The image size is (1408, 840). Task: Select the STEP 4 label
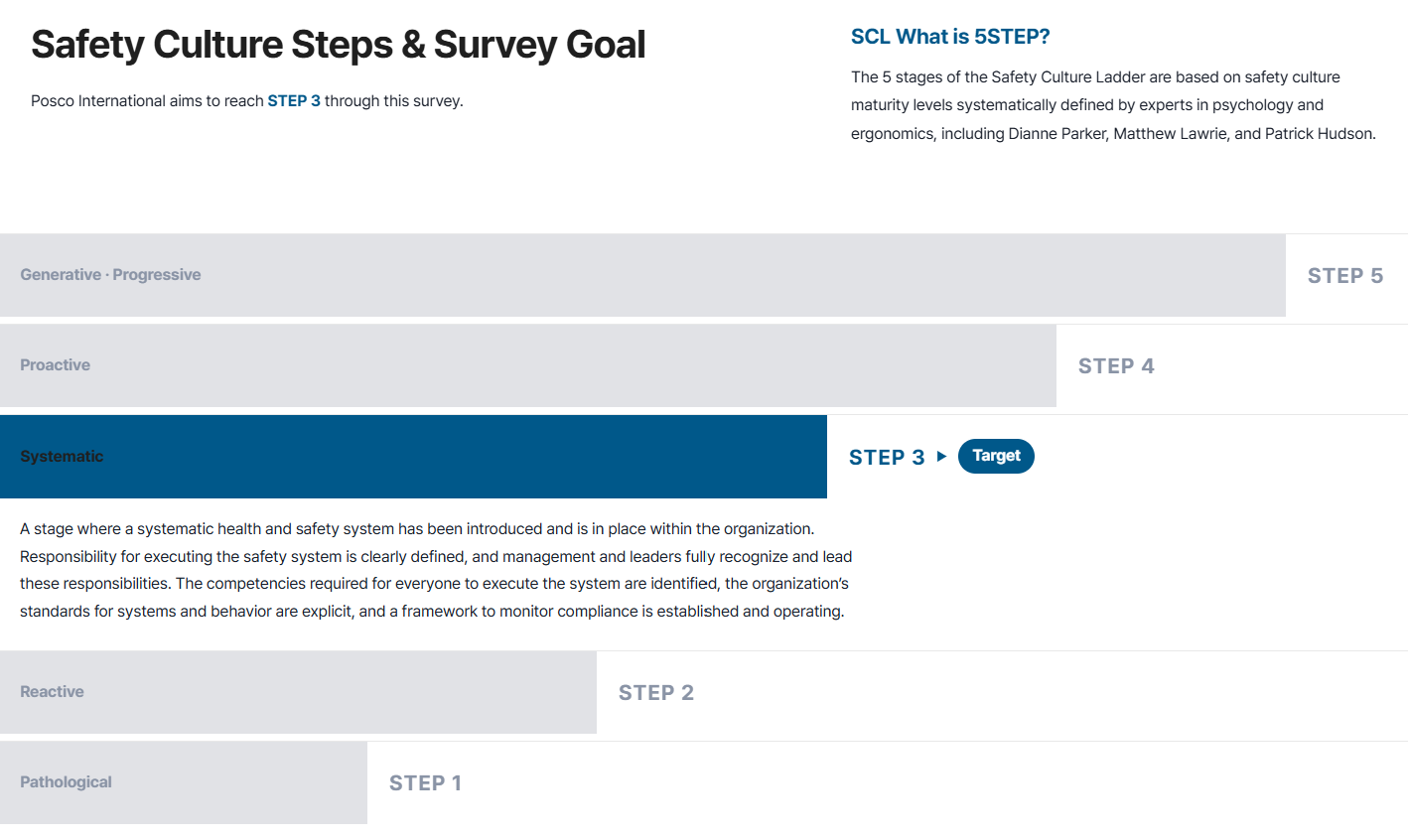[x=1116, y=366]
